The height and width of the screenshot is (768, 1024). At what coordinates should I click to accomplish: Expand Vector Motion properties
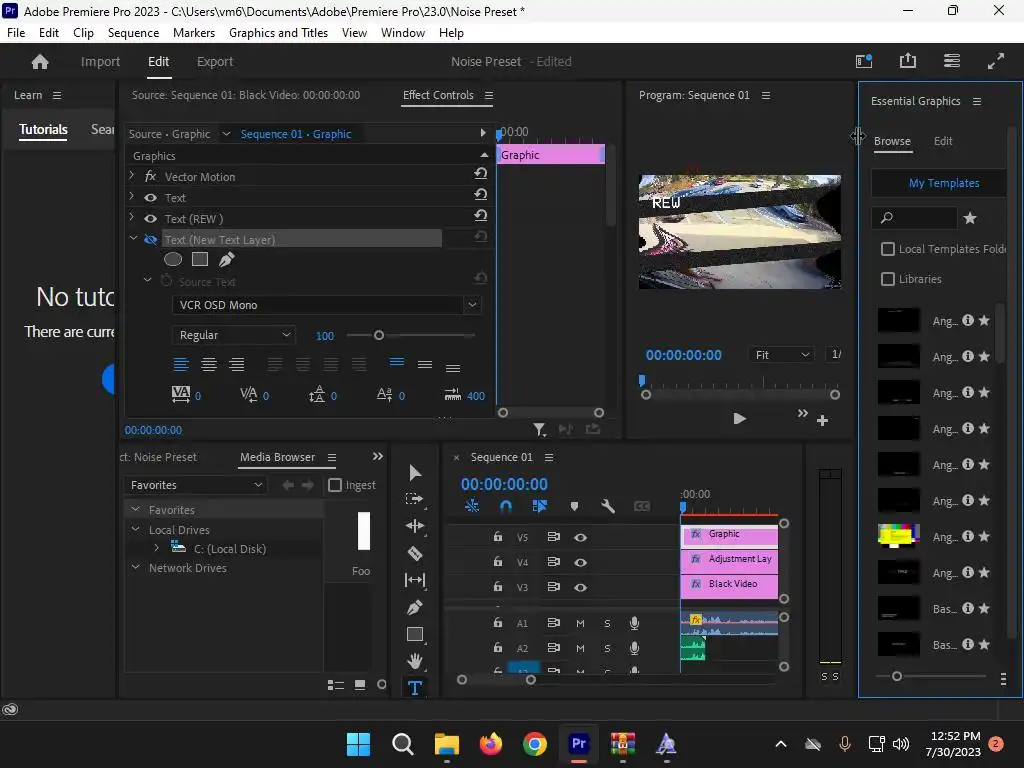(132, 176)
